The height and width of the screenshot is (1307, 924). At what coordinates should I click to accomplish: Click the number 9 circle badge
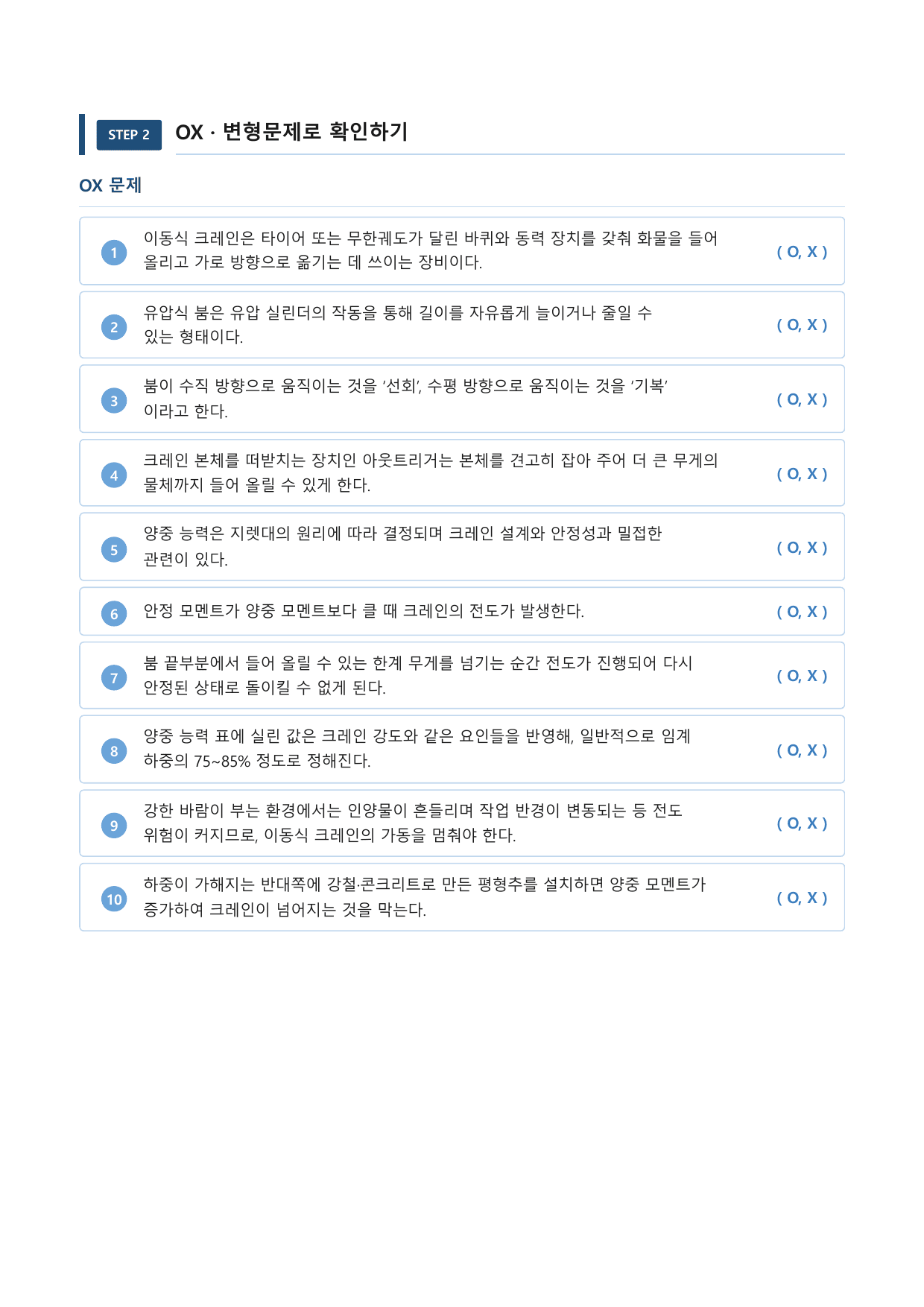(x=114, y=826)
